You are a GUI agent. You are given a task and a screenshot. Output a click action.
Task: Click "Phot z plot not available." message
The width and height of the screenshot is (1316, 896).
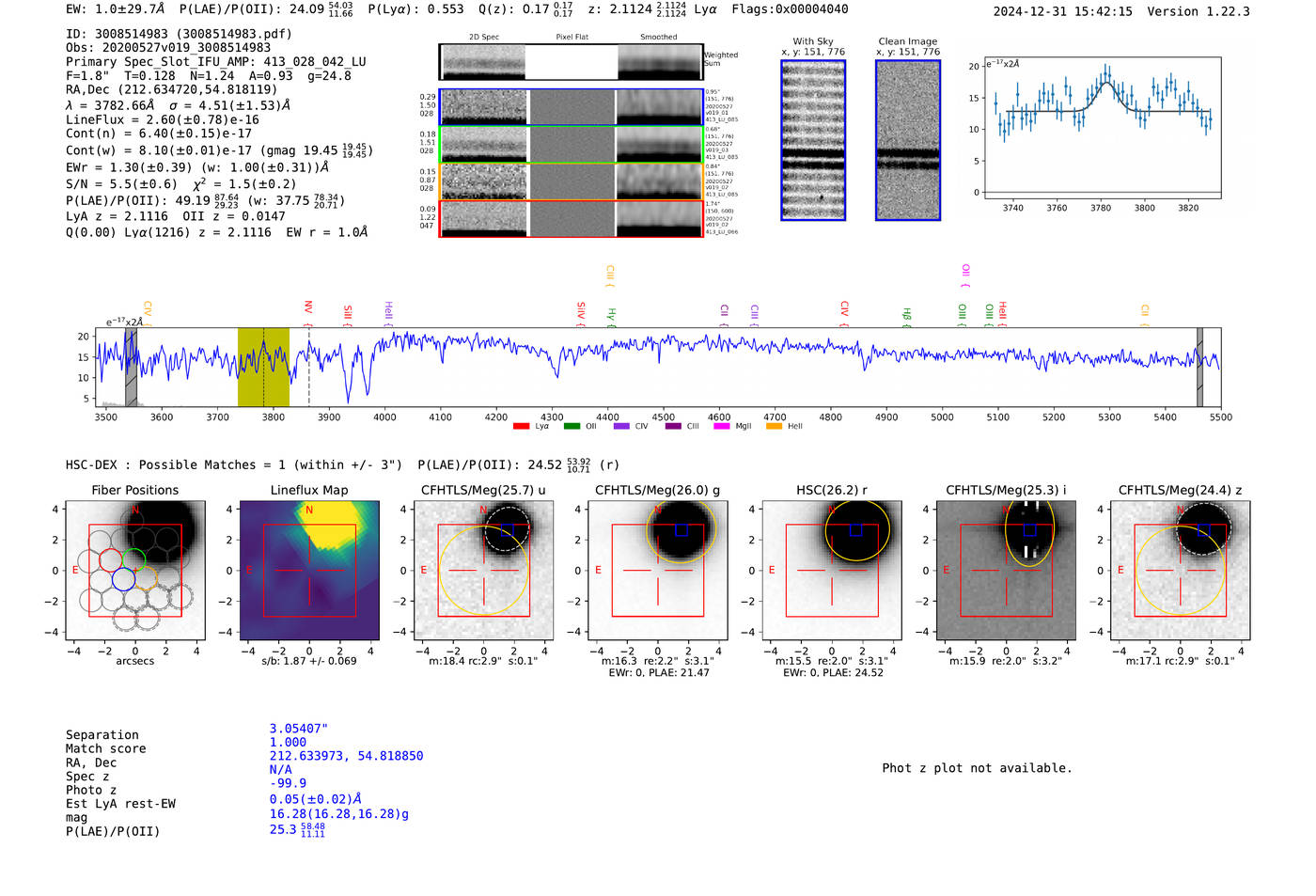coord(977,768)
